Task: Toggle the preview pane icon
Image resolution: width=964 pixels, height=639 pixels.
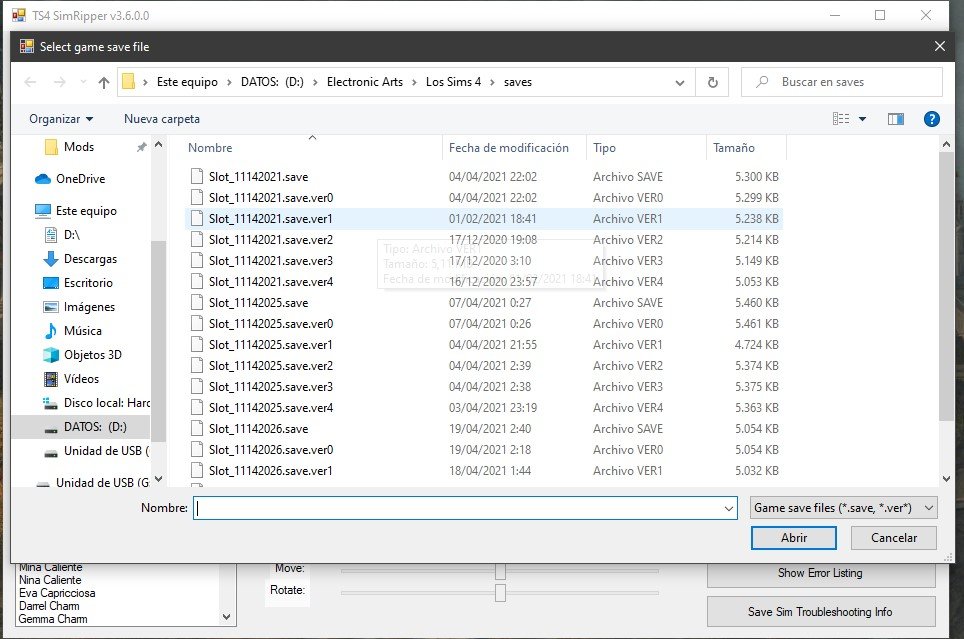Action: [895, 119]
